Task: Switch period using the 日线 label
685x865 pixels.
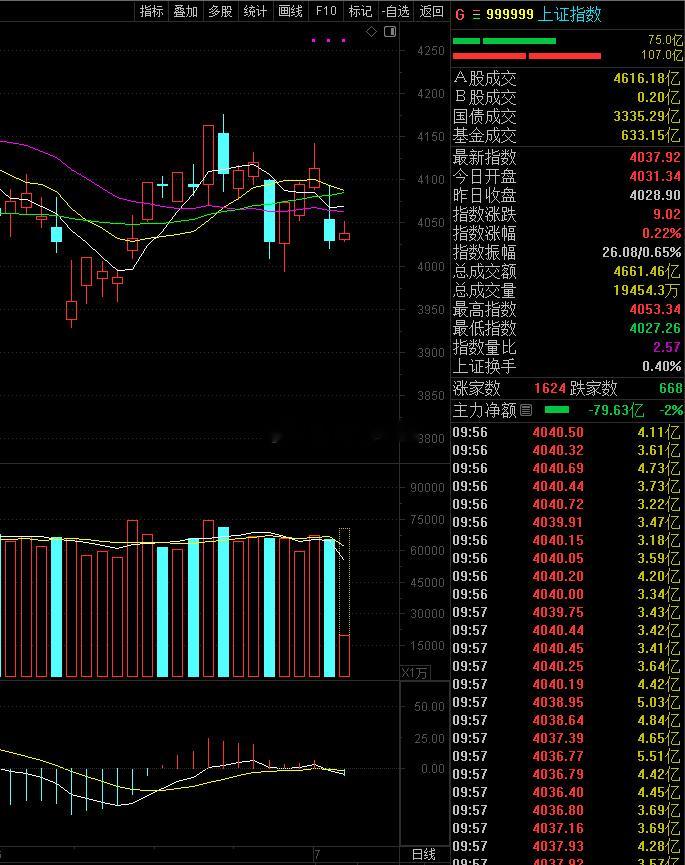Action: (424, 855)
